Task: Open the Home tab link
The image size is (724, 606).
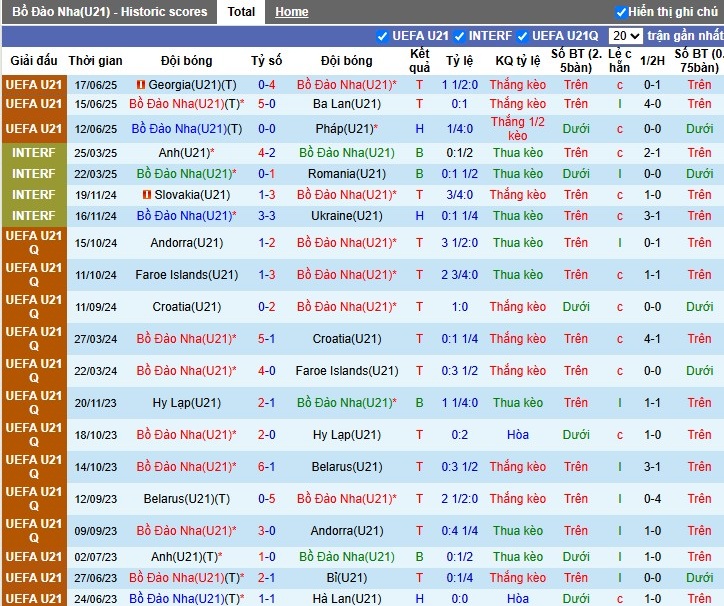Action: 291,12
